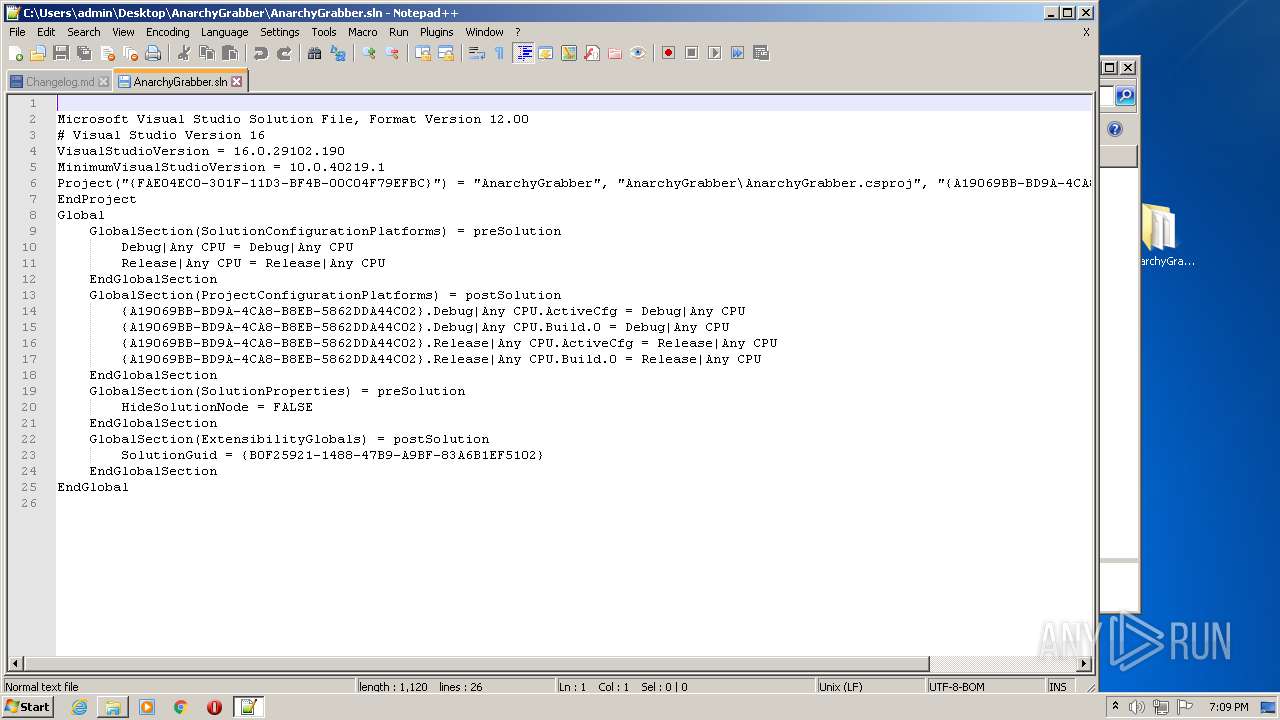The height and width of the screenshot is (720, 1280).
Task: Open the Edit menu
Action: pos(46,32)
